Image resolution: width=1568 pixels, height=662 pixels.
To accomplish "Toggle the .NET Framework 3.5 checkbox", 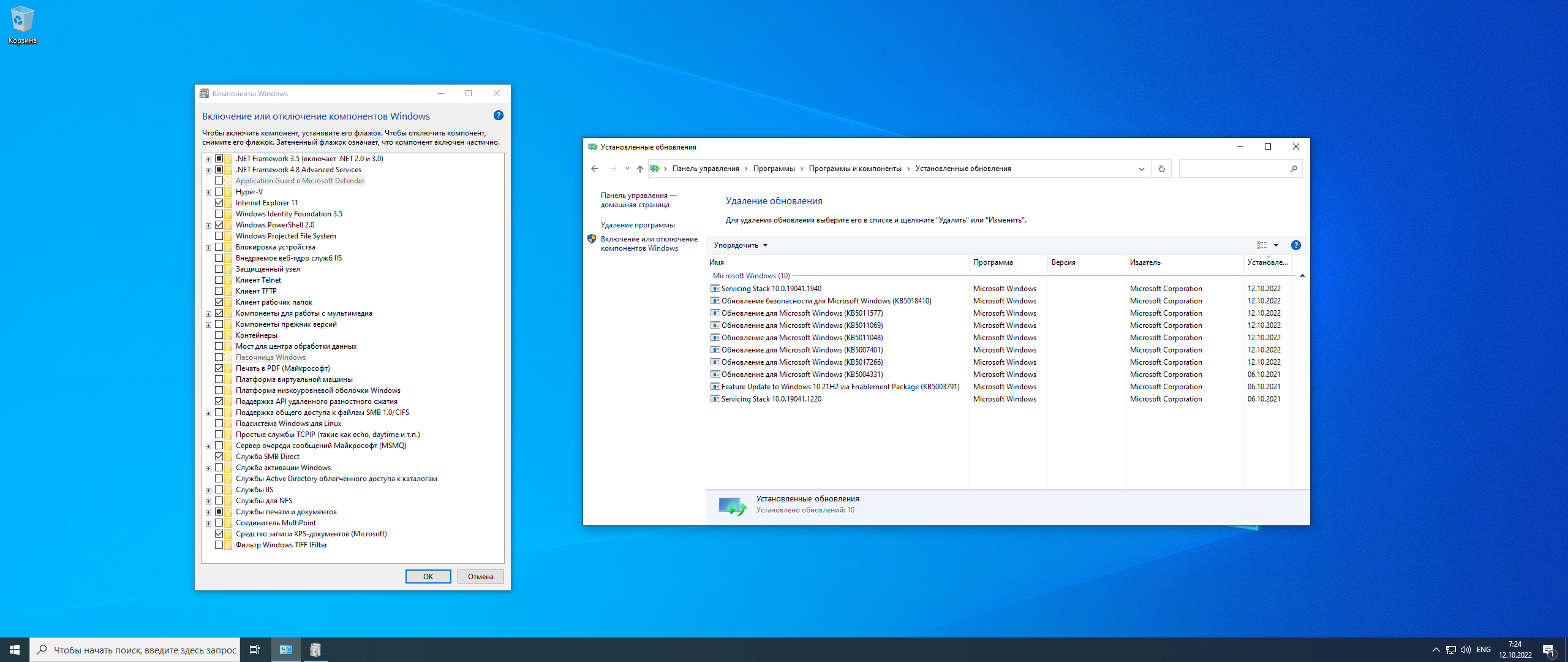I will tap(219, 159).
